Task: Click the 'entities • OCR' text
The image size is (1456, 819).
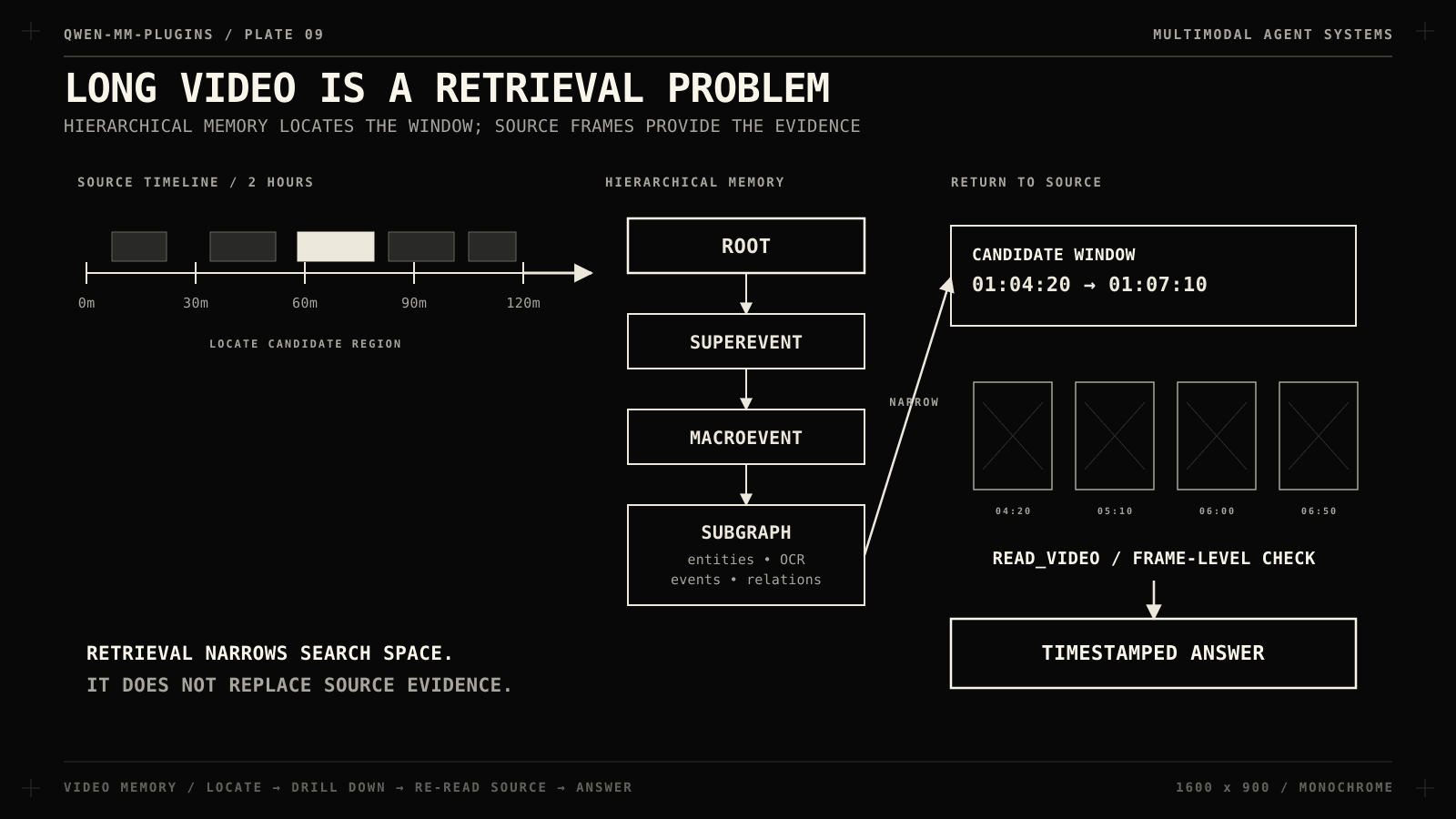Action: 746,560
